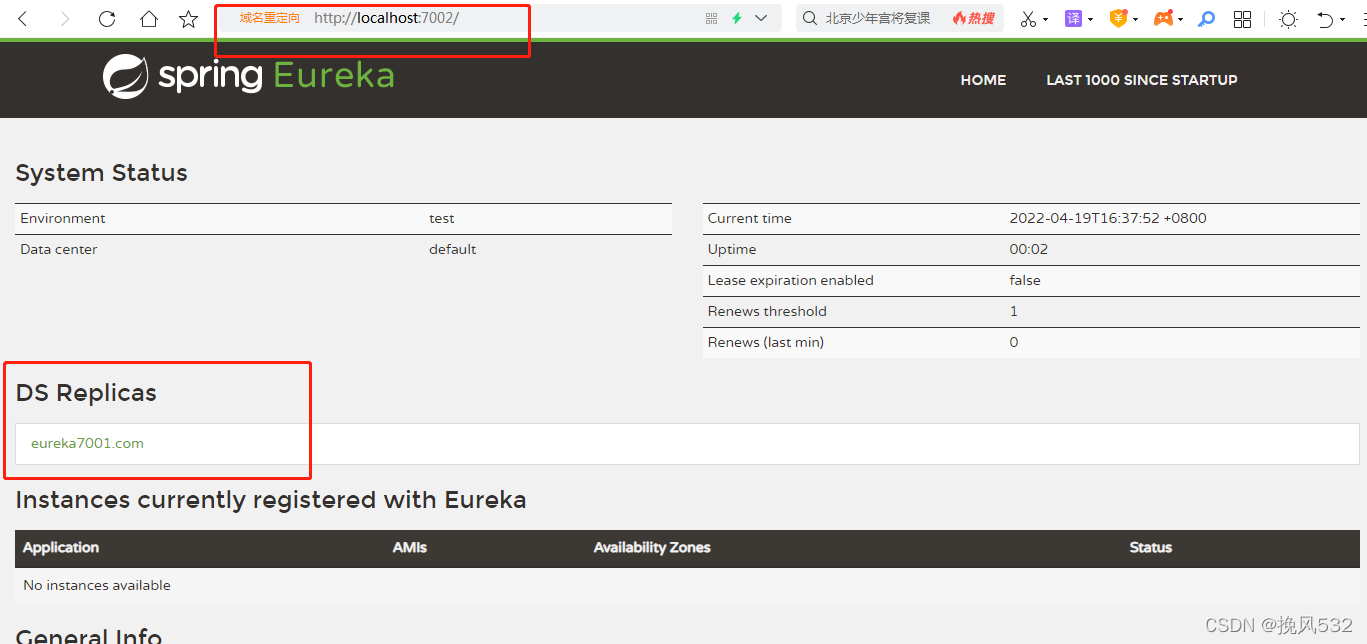This screenshot has width=1367, height=644.
Task: Click the green lightning speed-mode icon
Action: [x=737, y=18]
